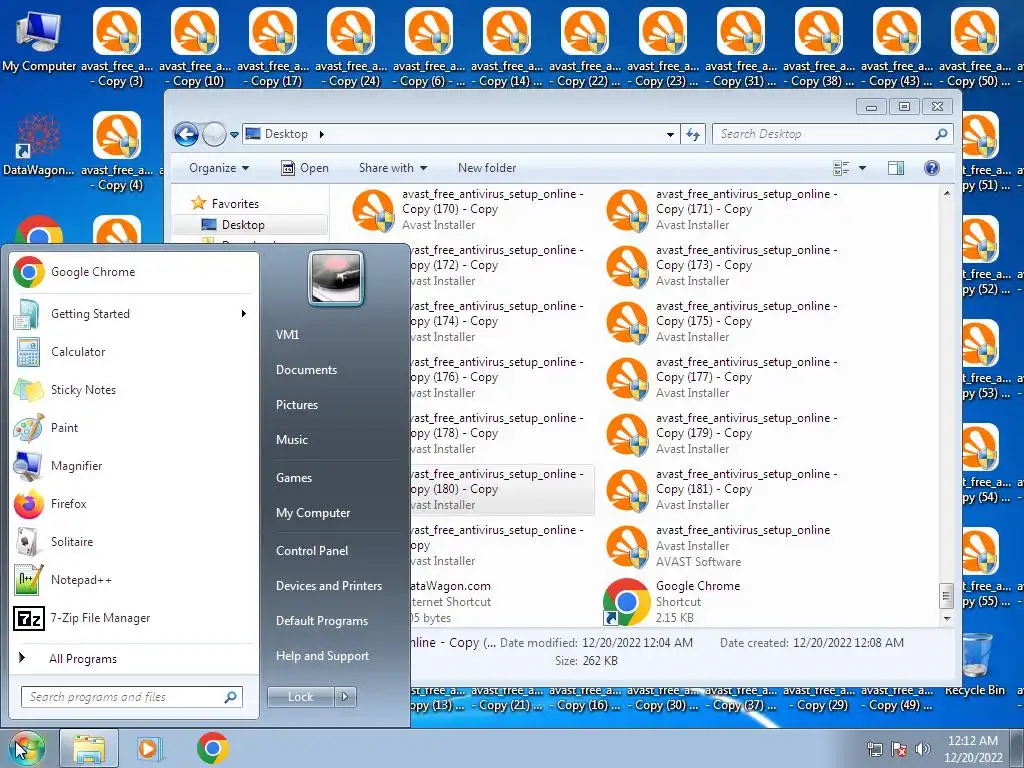Toggle the preview pane button
The width and height of the screenshot is (1024, 768).
click(896, 168)
